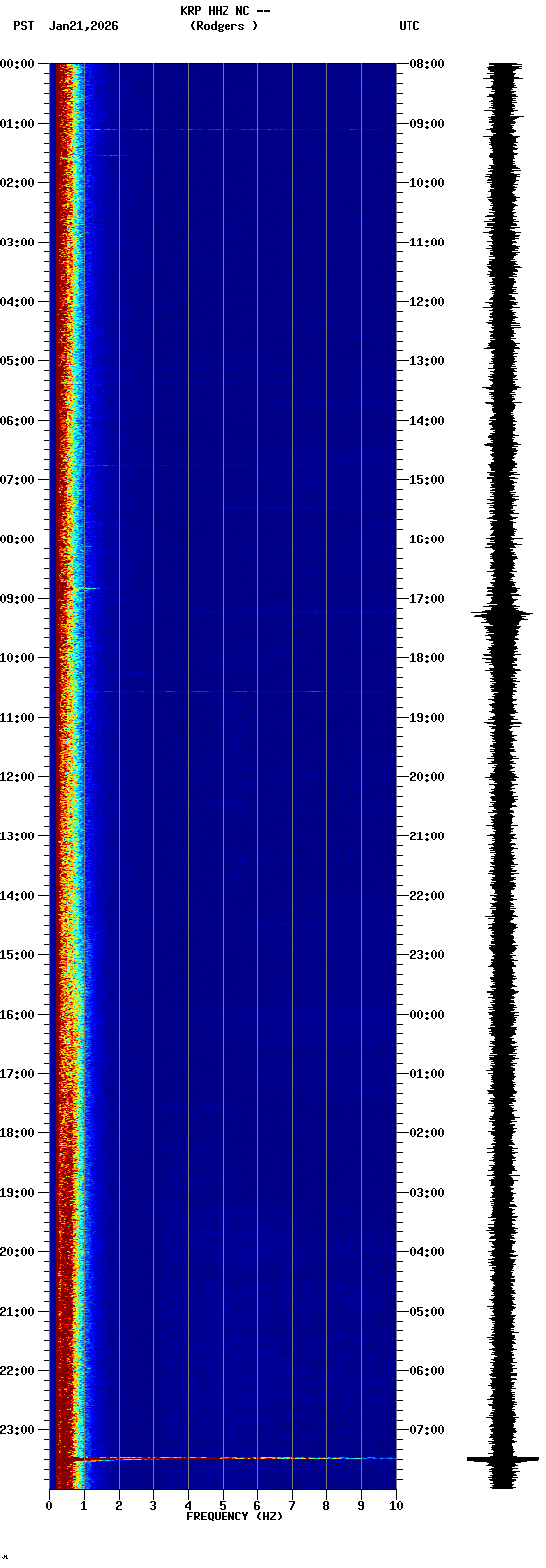Click the frequency axis tick '4'
This screenshot has height=1568, width=546.
pos(188,1506)
